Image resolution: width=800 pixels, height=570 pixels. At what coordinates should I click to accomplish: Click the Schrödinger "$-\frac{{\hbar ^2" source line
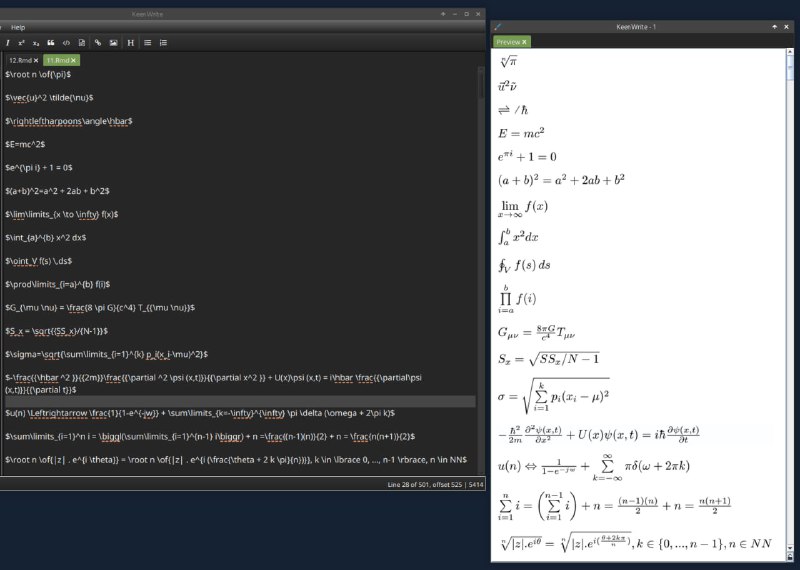213,384
